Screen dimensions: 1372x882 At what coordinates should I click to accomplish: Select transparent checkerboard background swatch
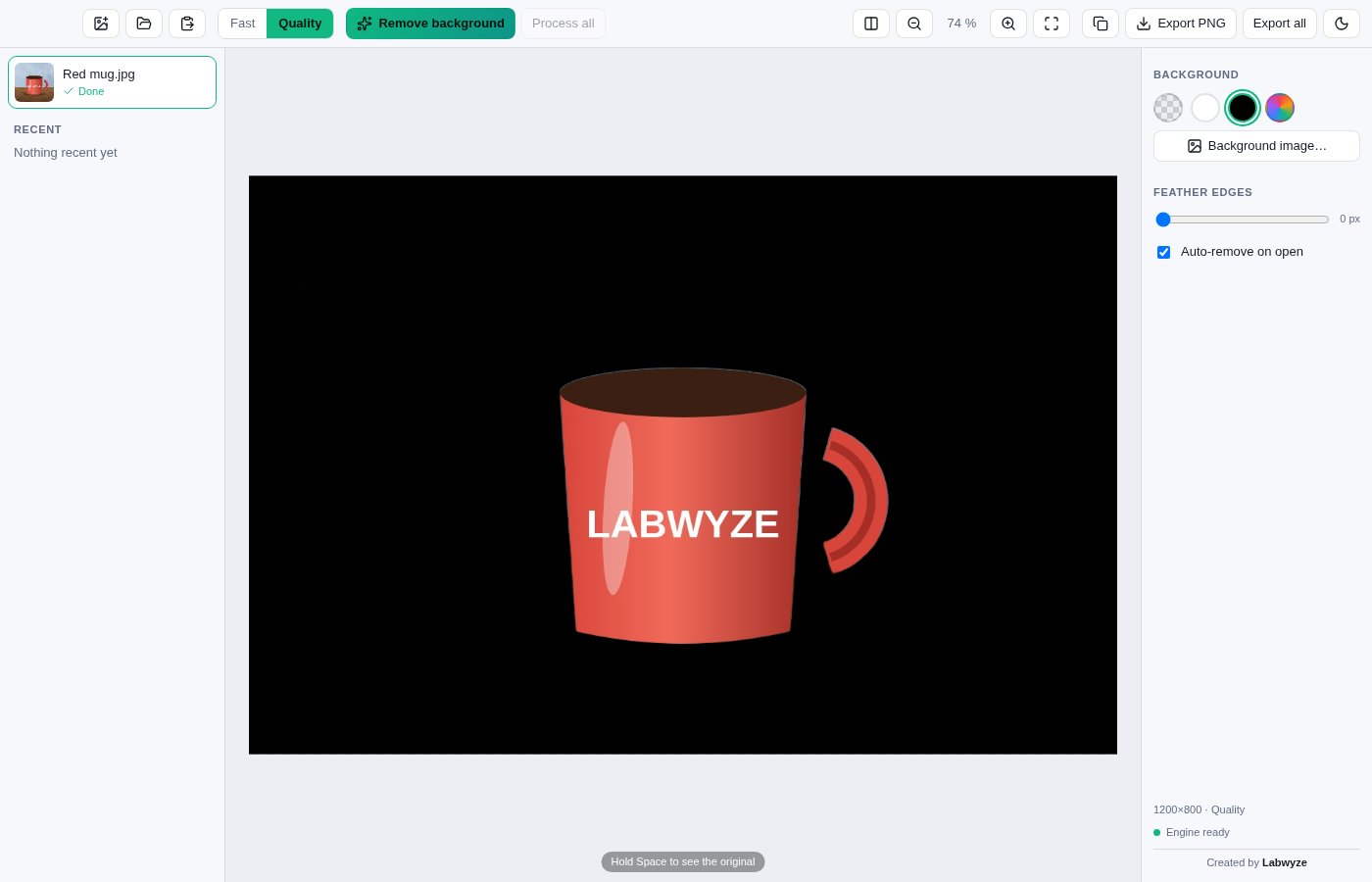pyautogui.click(x=1168, y=108)
